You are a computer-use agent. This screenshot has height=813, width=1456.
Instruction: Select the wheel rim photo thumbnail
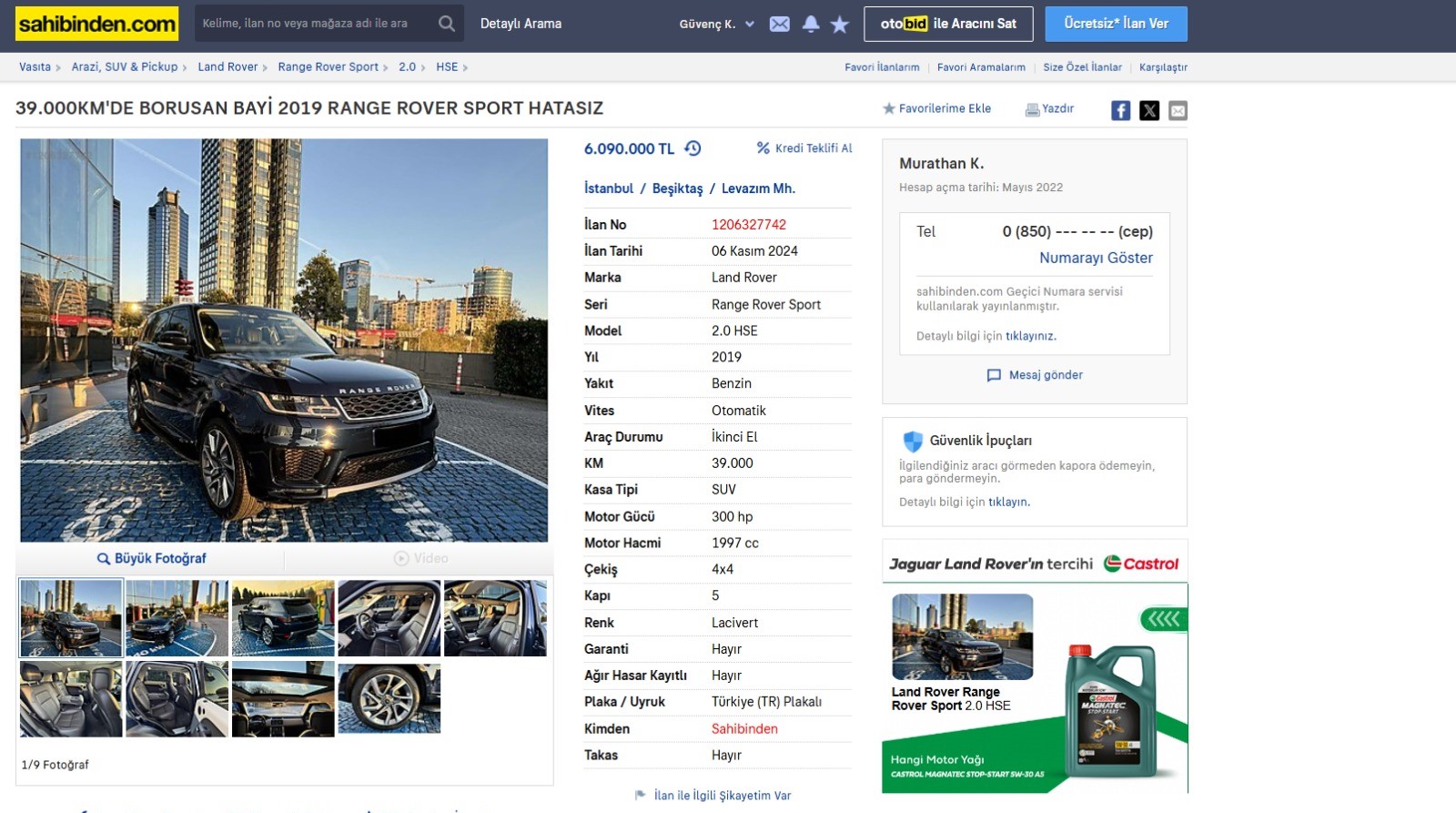389,698
